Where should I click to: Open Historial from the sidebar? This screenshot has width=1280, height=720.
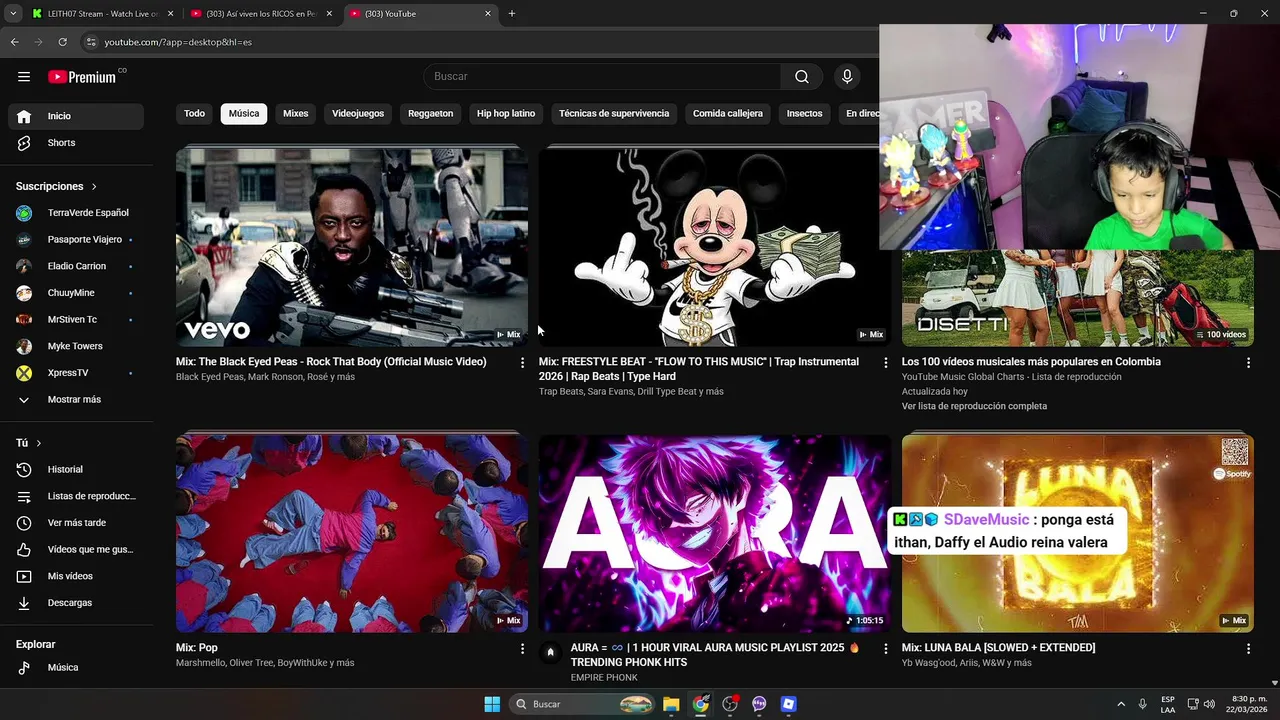coord(76,469)
